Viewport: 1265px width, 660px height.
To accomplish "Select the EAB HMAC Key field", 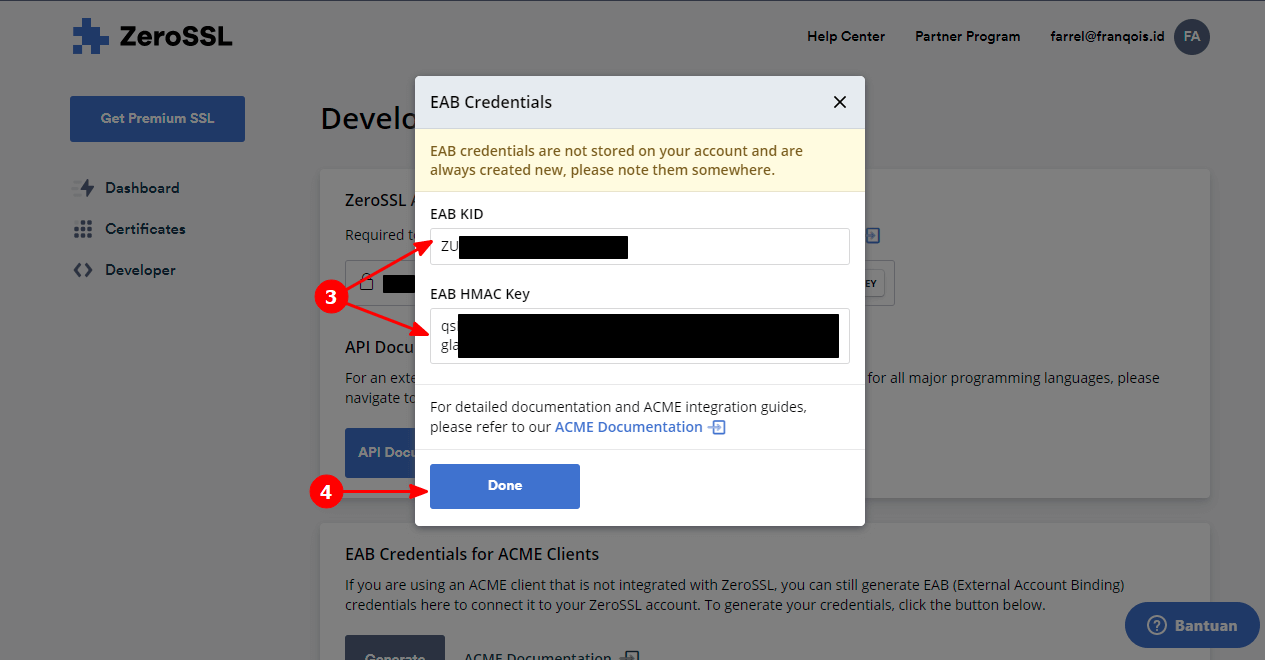I will 640,336.
